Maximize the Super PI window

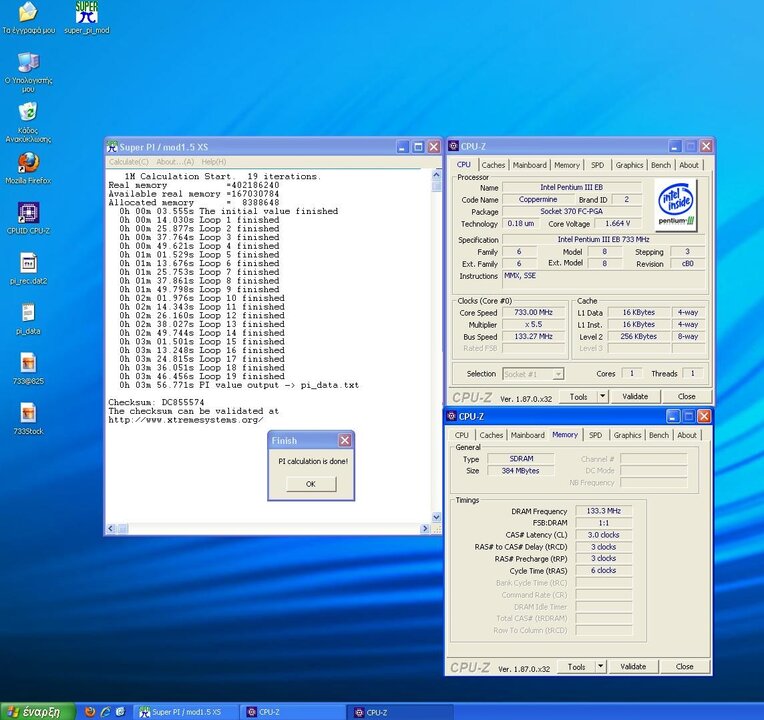(418, 147)
